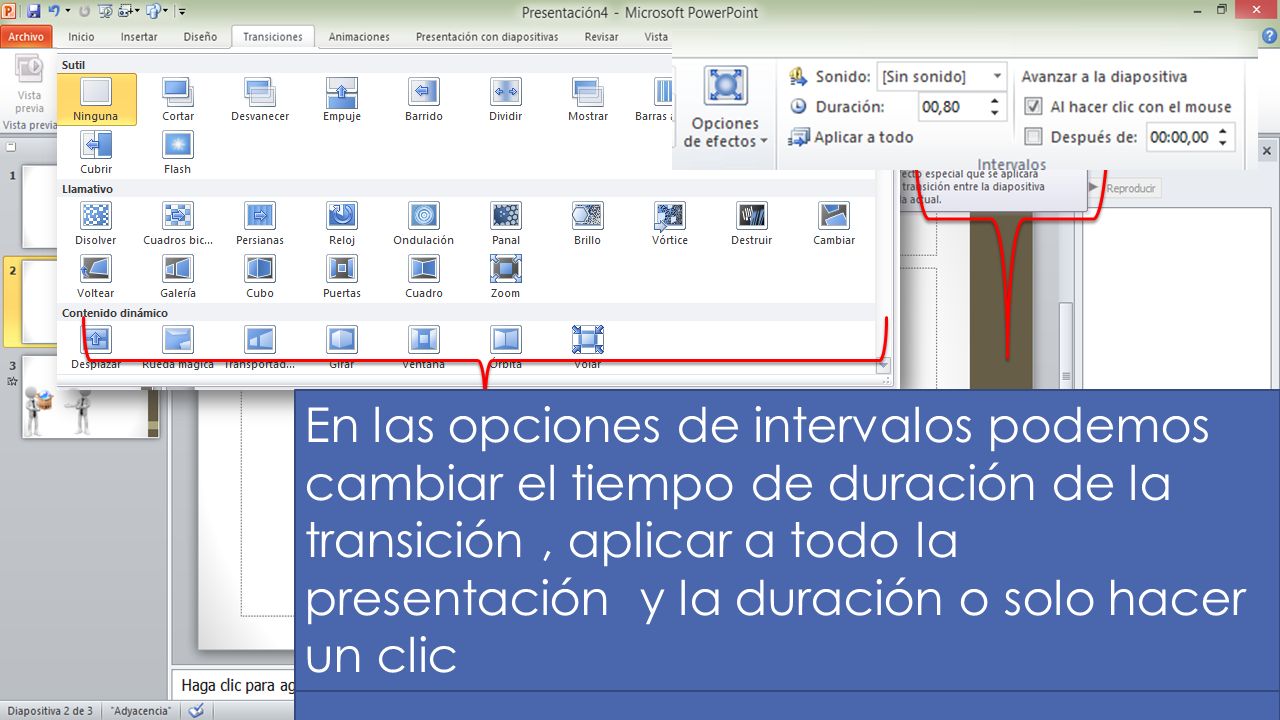This screenshot has height=720, width=1280.
Task: Pick the Dividir transition
Action: (506, 99)
